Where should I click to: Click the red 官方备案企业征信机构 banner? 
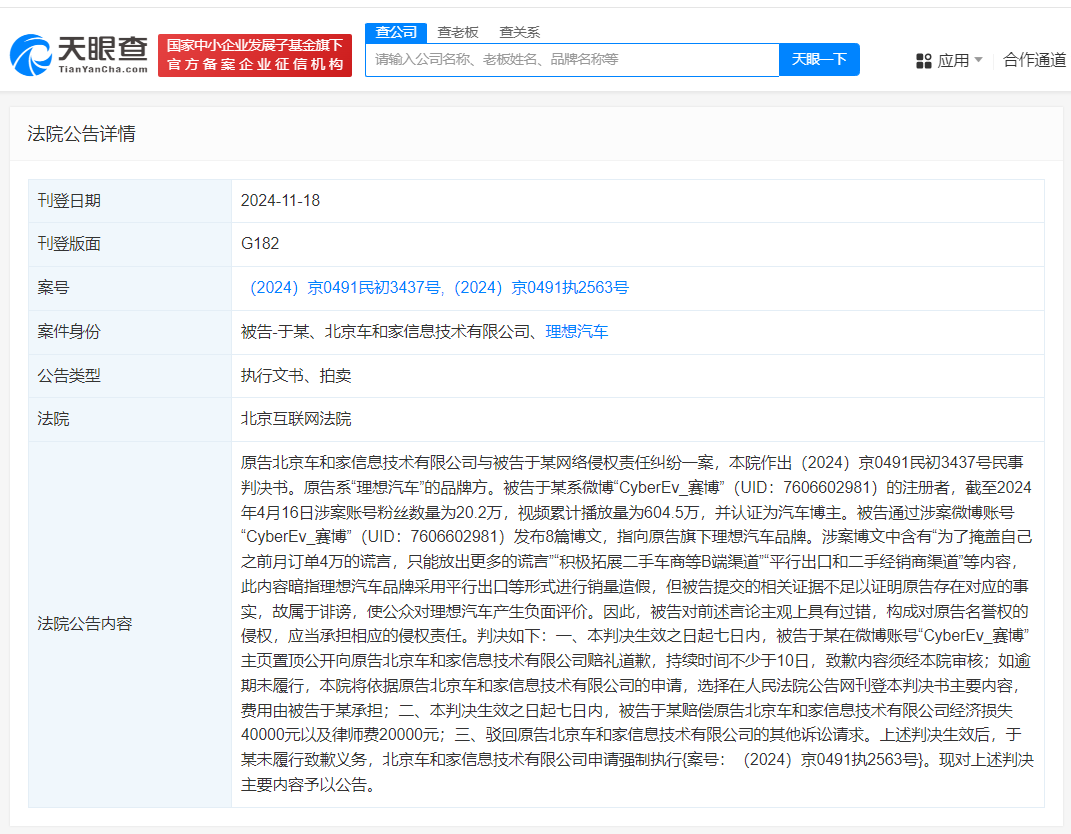(255, 55)
